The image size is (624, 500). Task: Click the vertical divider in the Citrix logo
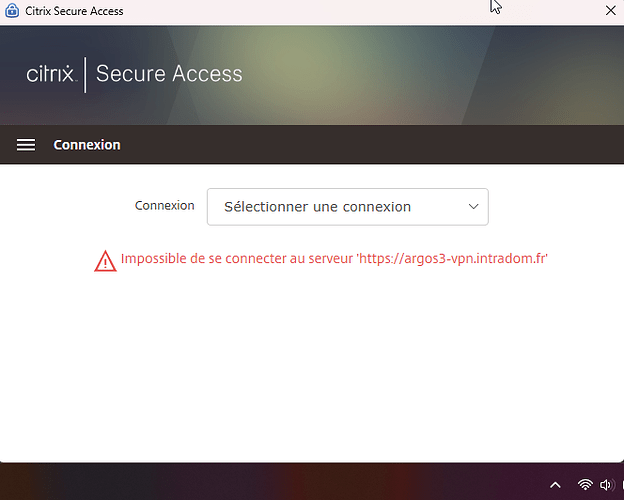(85, 74)
